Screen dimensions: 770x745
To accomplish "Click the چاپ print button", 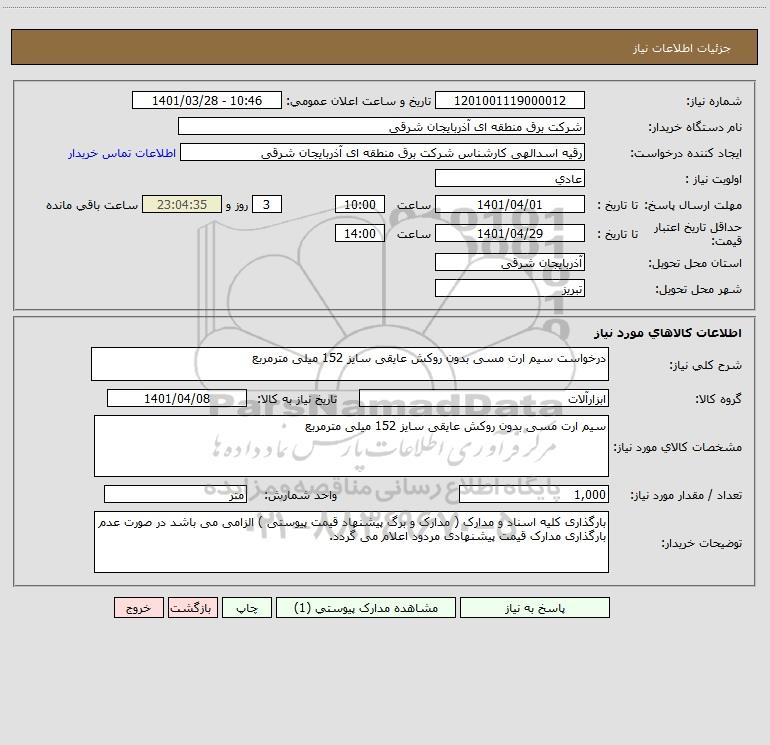I will [x=247, y=607].
